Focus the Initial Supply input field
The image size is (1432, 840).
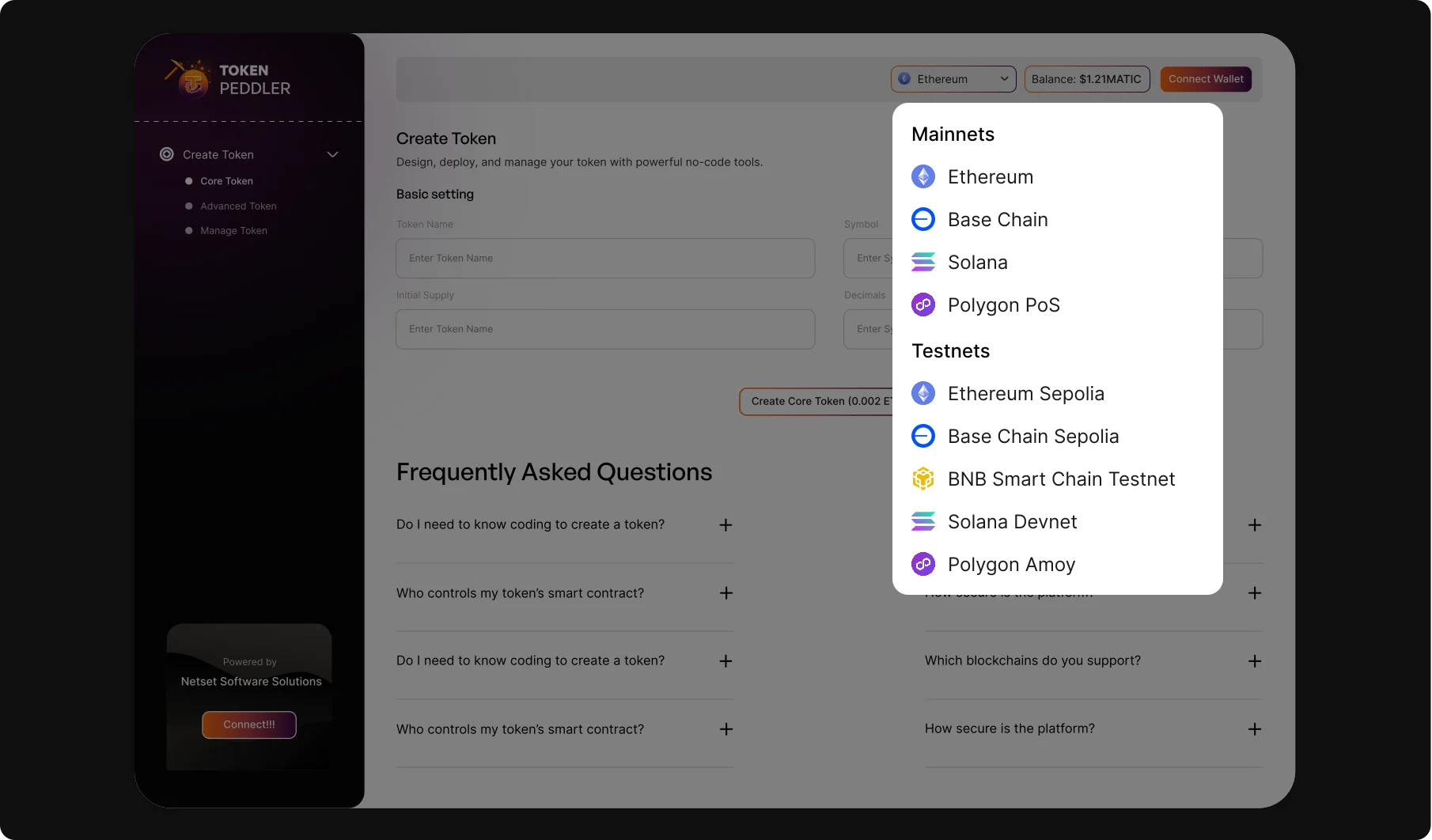coord(605,329)
